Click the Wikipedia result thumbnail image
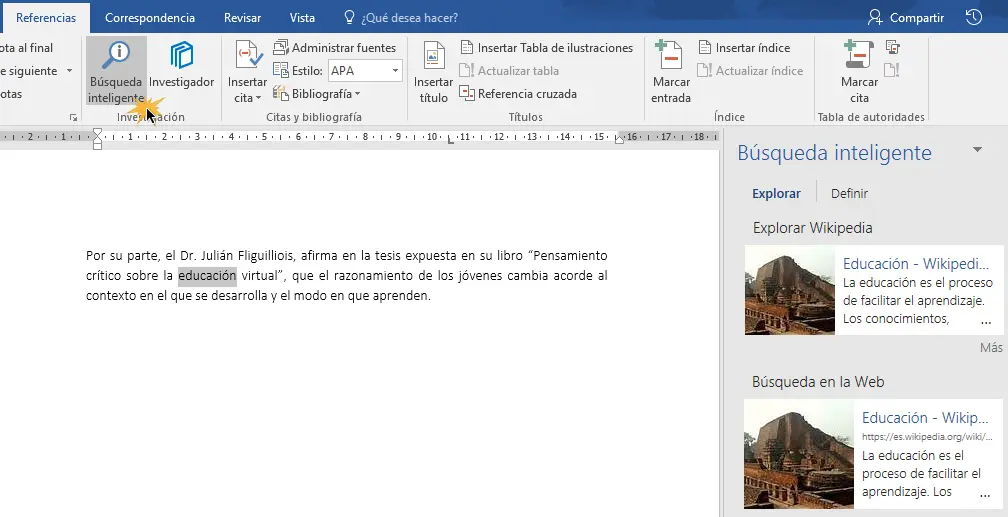This screenshot has width=1008, height=517. pos(789,290)
